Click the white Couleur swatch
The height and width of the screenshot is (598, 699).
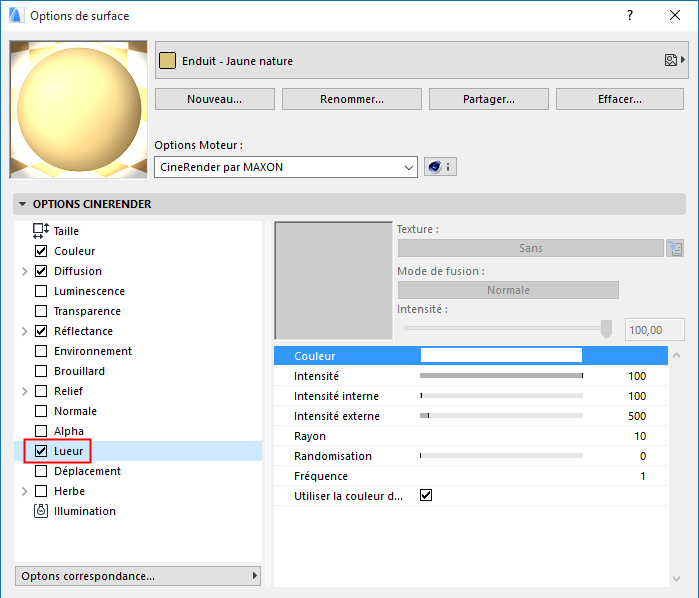(x=502, y=355)
